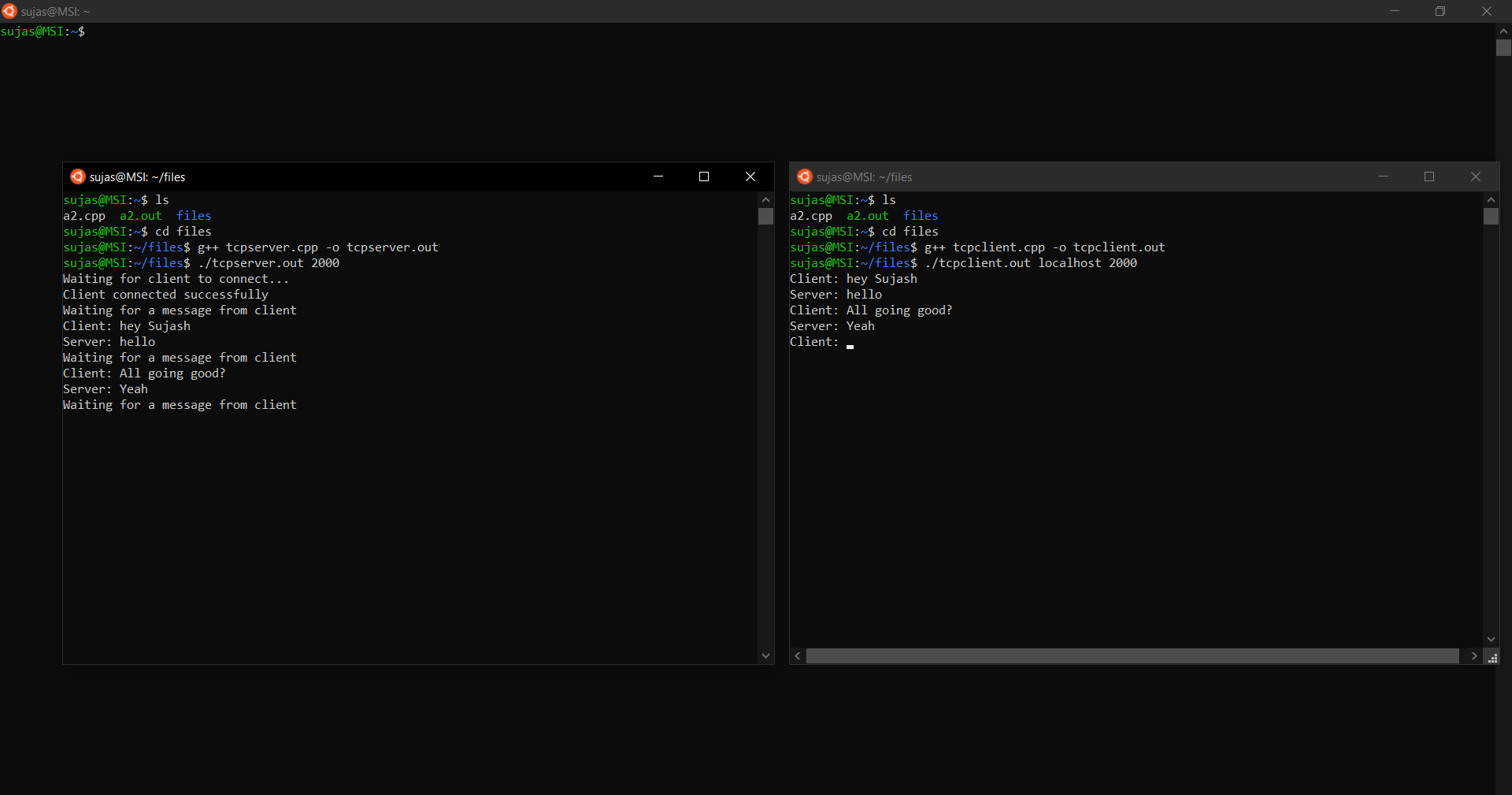Viewport: 1512px width, 795px height.
Task: Click left arrow of client terminal horizontal scrollbar
Action: [x=798, y=656]
